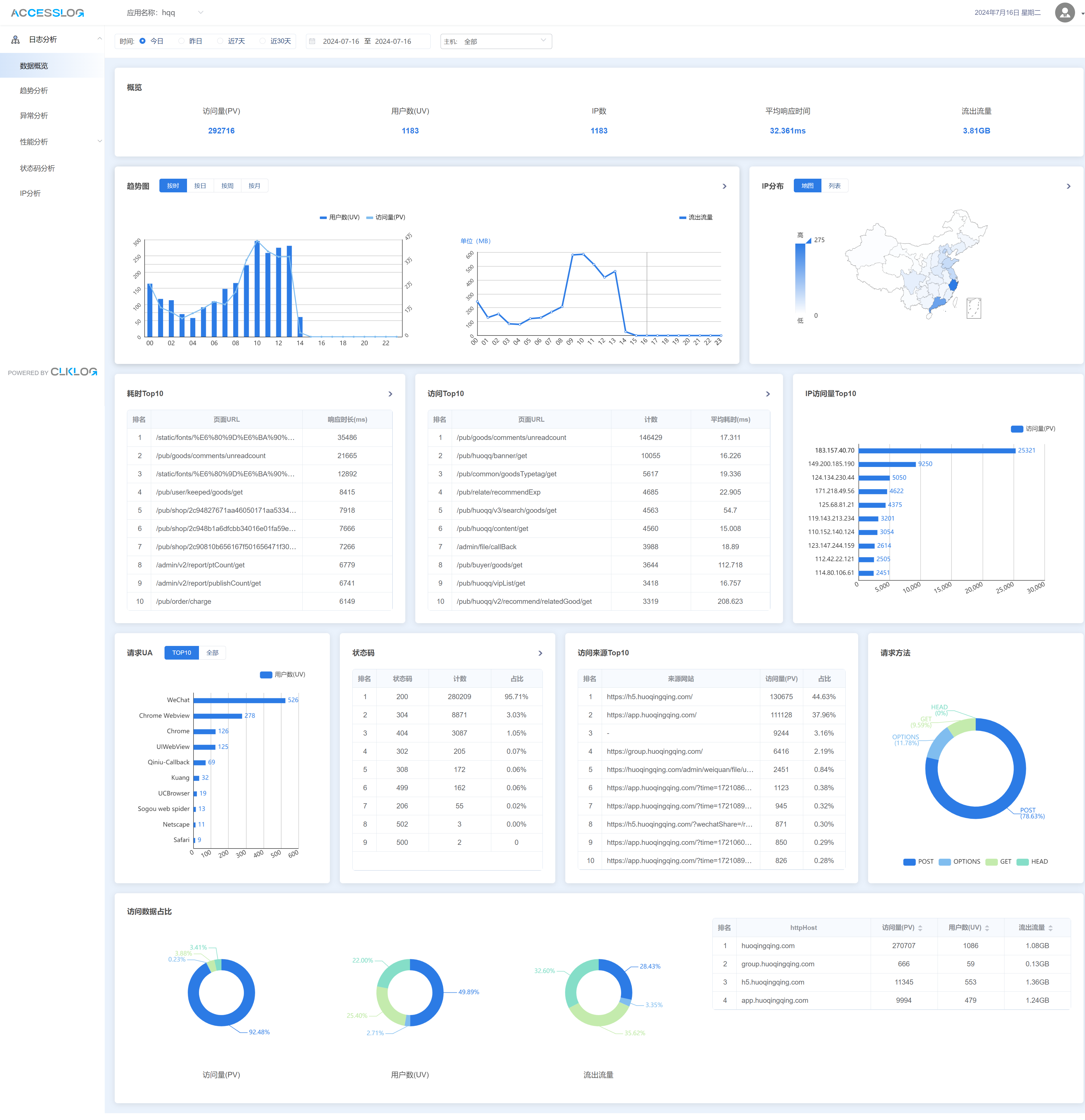This screenshot has height=1120, width=1085.
Task: Click the calendar icon in date range
Action: tap(312, 41)
